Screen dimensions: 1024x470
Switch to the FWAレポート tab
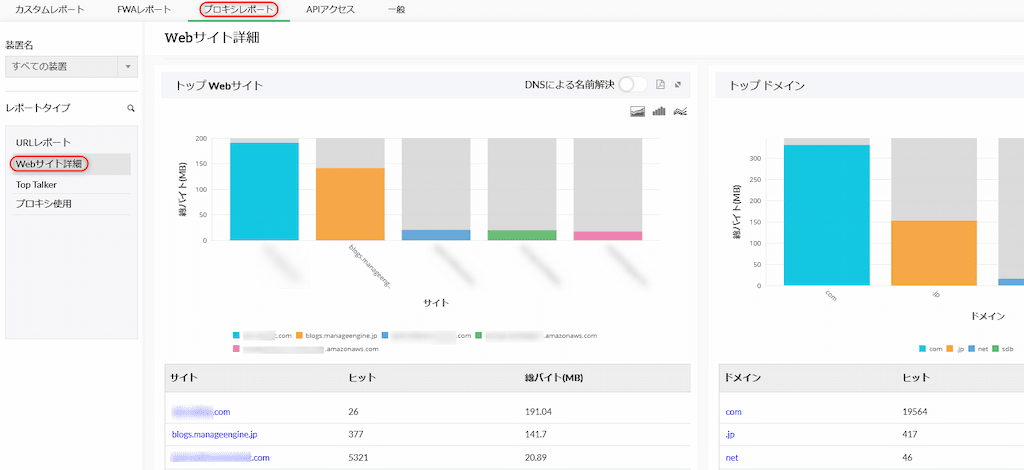(x=144, y=10)
